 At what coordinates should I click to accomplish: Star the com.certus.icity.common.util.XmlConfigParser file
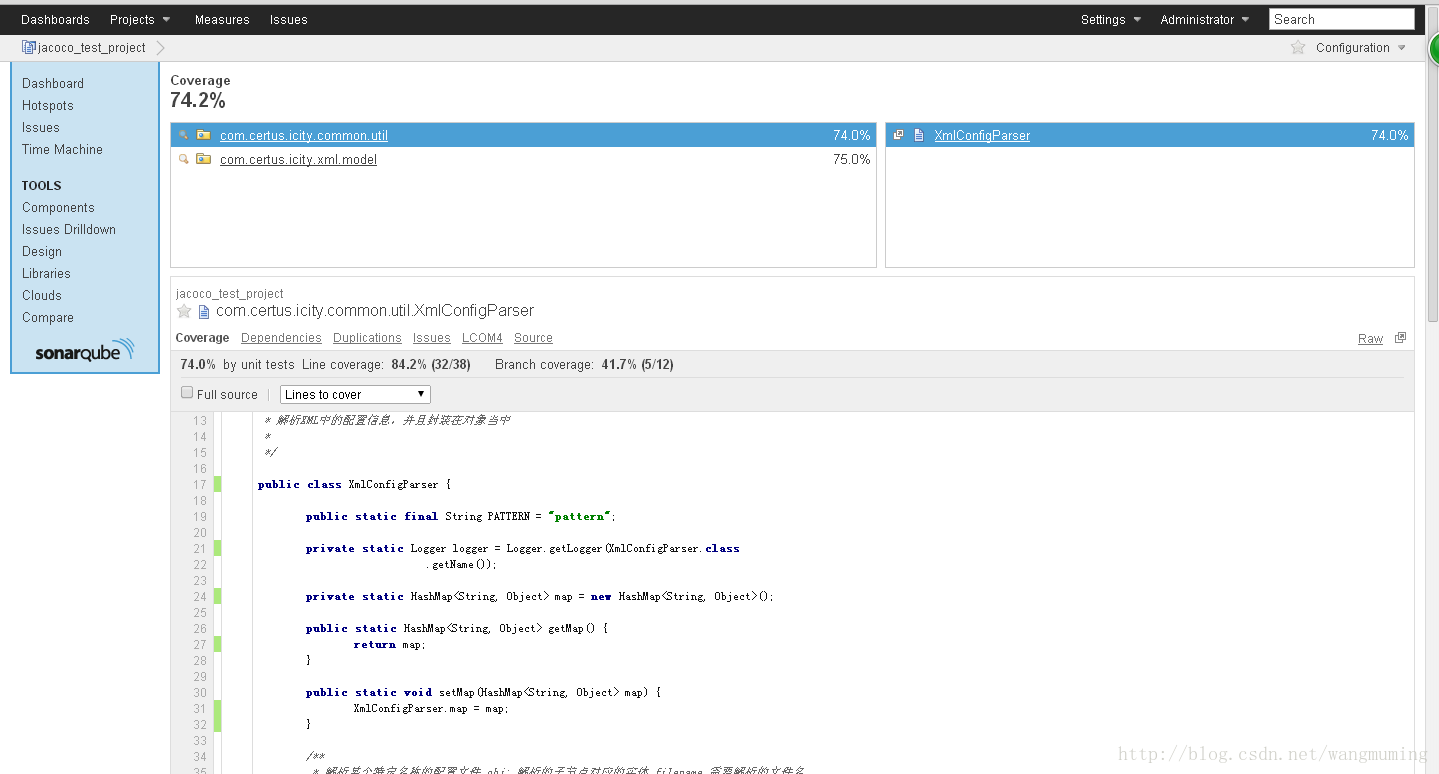(x=184, y=311)
